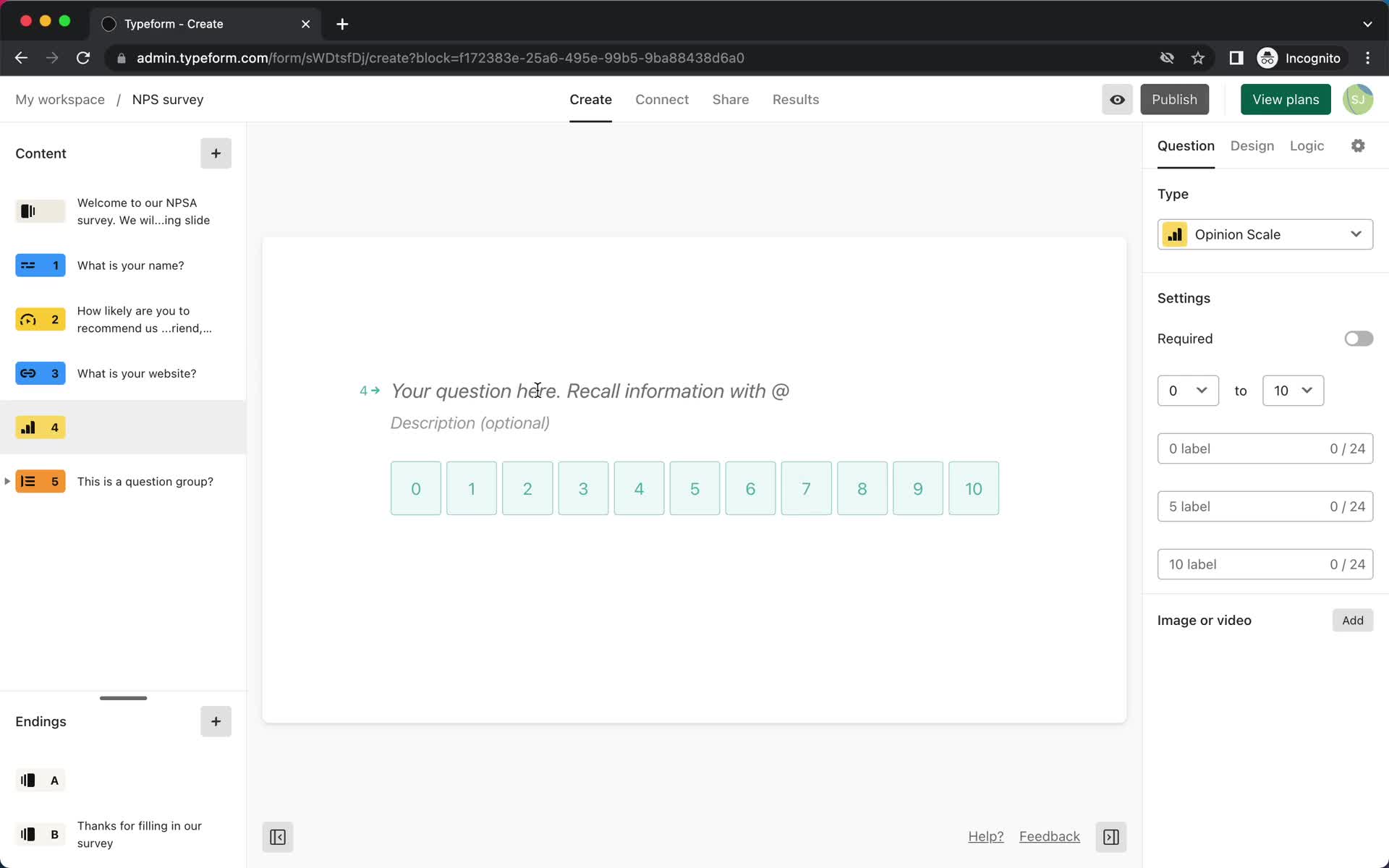Click the add endings plus icon
The image size is (1389, 868).
[x=216, y=721]
